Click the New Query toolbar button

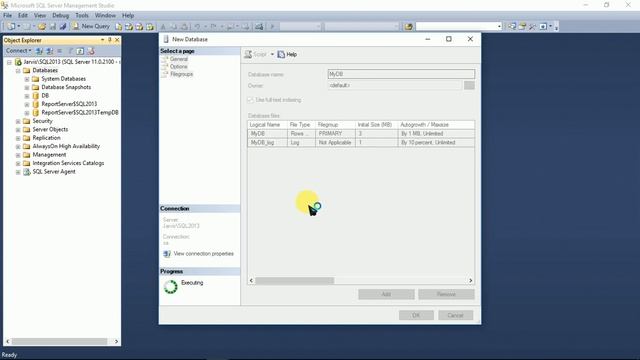pyautogui.click(x=91, y=26)
